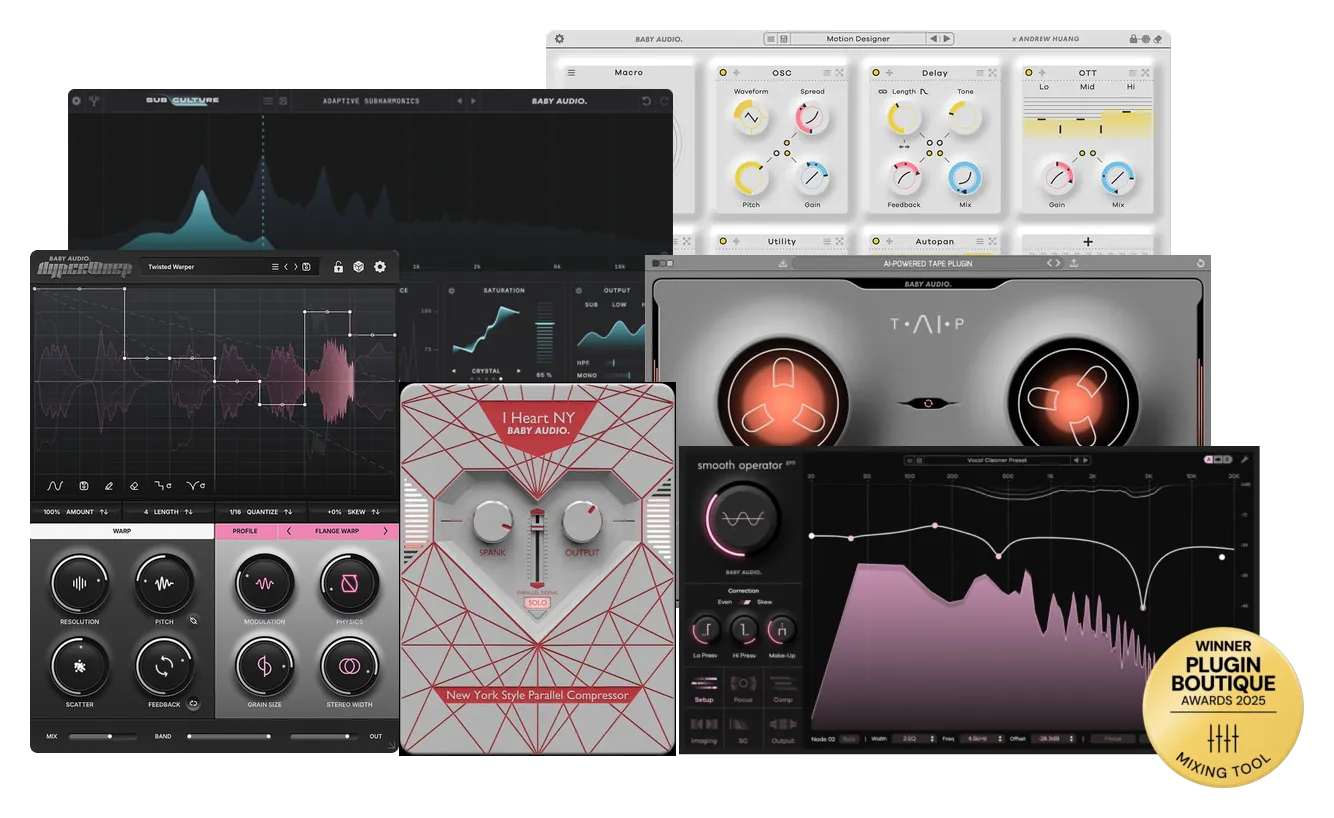The image size is (1334, 818).
Task: Click the QUANTIZE stepper arrows in HyperWarp
Action: tap(287, 512)
